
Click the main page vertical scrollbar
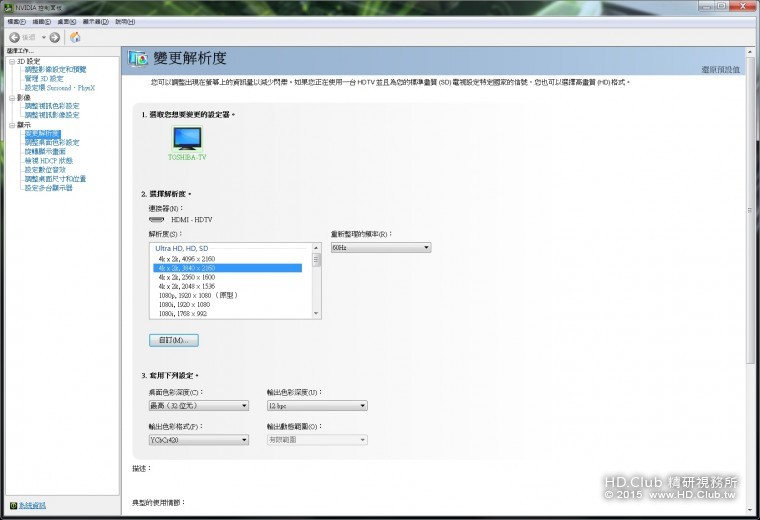tap(750, 211)
